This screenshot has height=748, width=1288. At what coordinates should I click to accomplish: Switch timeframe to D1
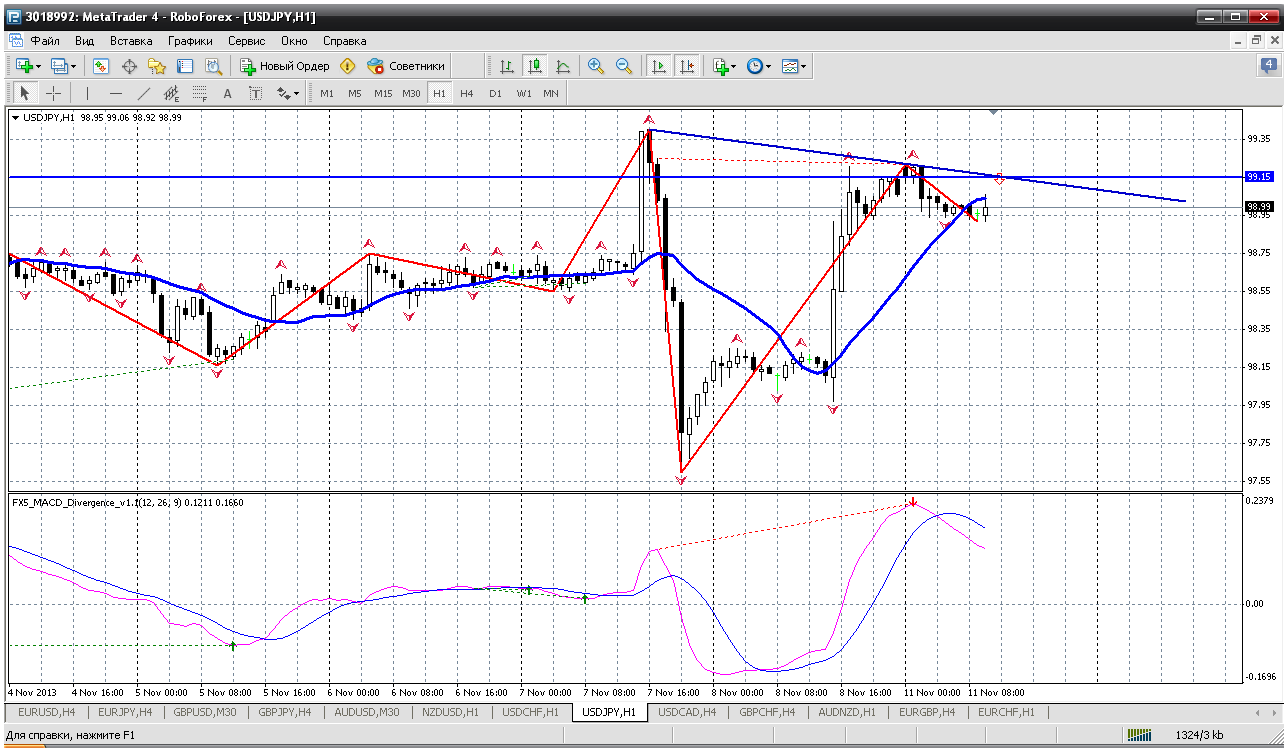[495, 93]
